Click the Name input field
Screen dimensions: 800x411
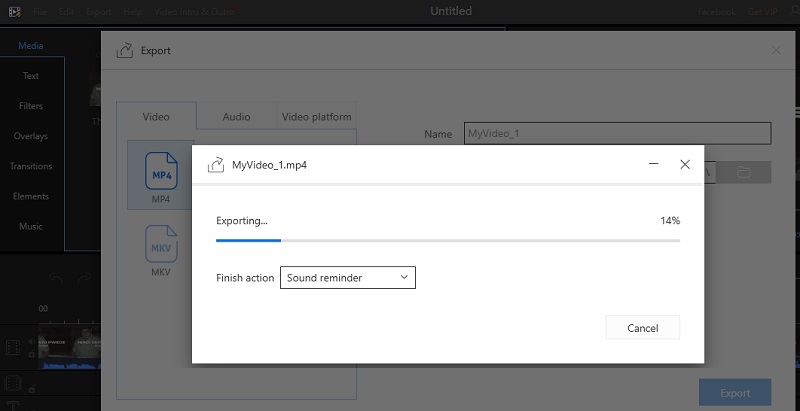(x=617, y=134)
